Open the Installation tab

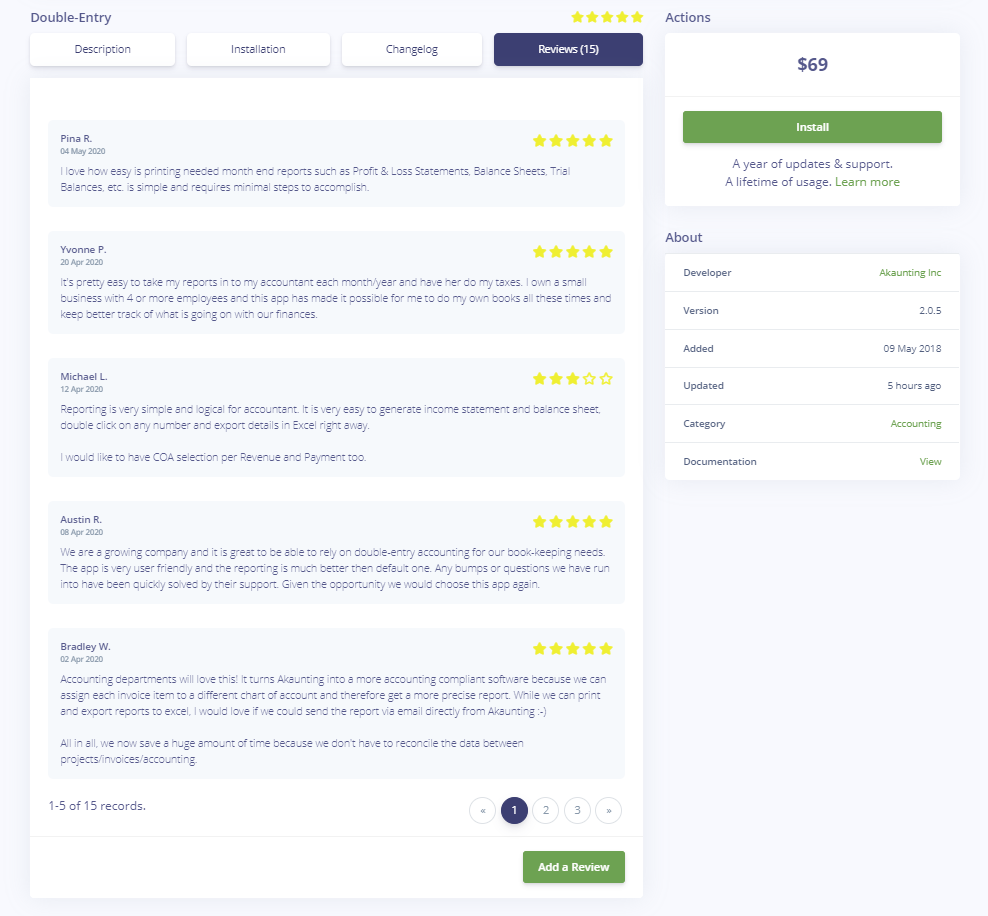[258, 49]
